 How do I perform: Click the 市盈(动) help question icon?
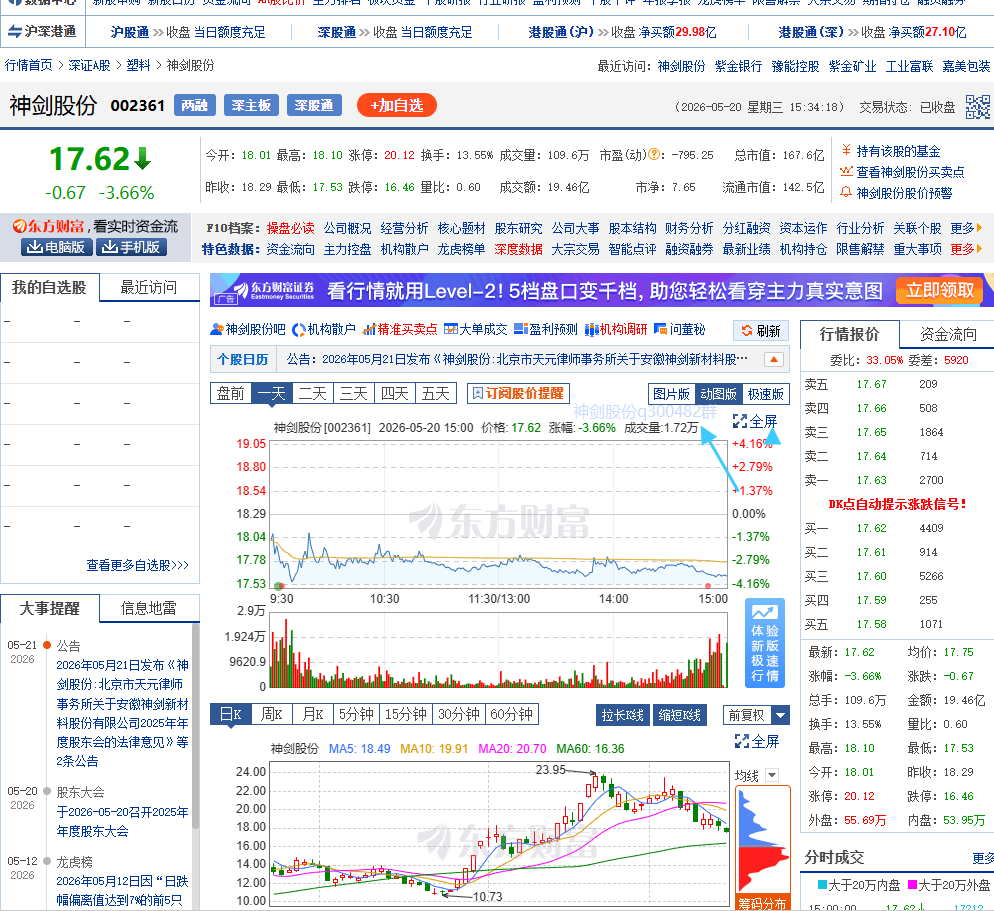coord(654,155)
